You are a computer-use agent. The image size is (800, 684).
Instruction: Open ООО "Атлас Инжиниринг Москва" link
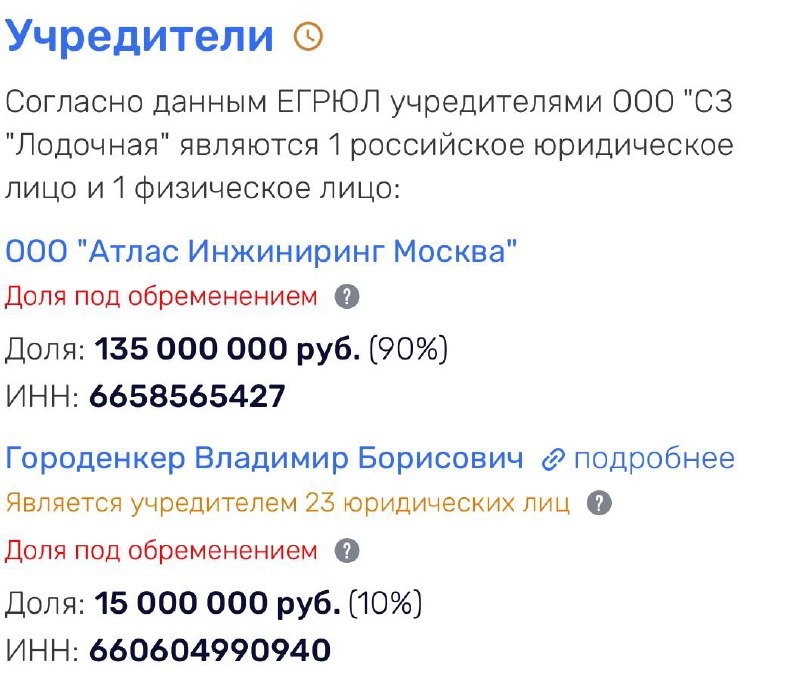(x=261, y=251)
